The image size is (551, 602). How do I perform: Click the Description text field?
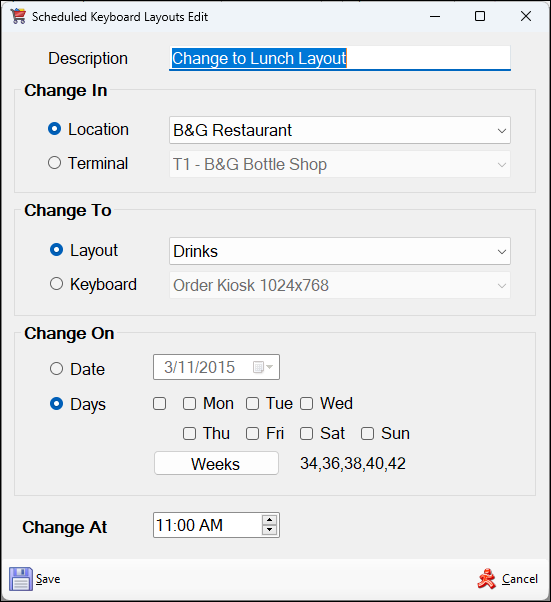coord(340,58)
